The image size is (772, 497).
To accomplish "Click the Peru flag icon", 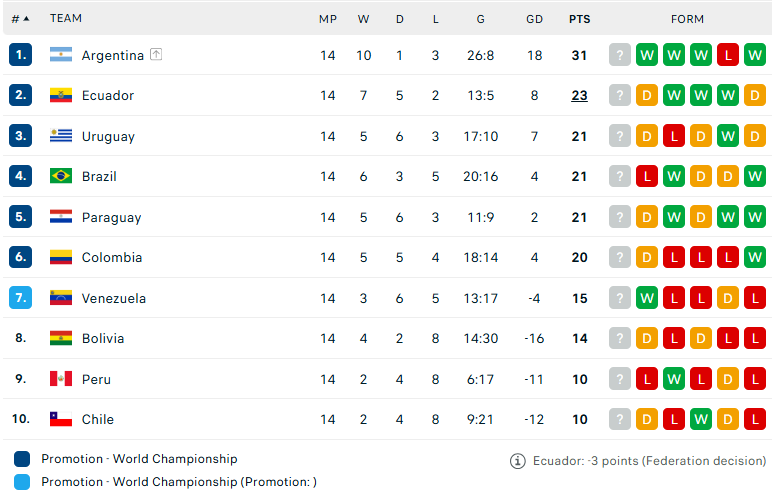I will pos(61,379).
